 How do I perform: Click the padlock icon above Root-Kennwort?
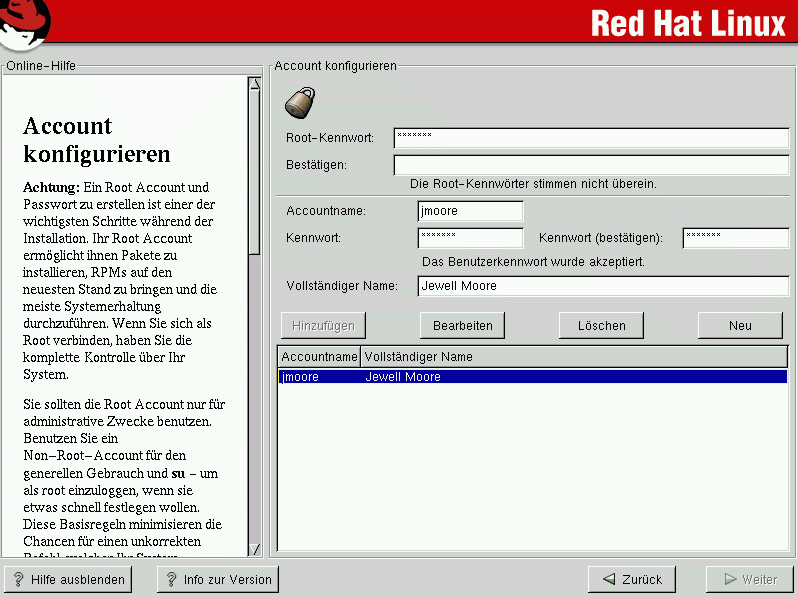(x=299, y=102)
